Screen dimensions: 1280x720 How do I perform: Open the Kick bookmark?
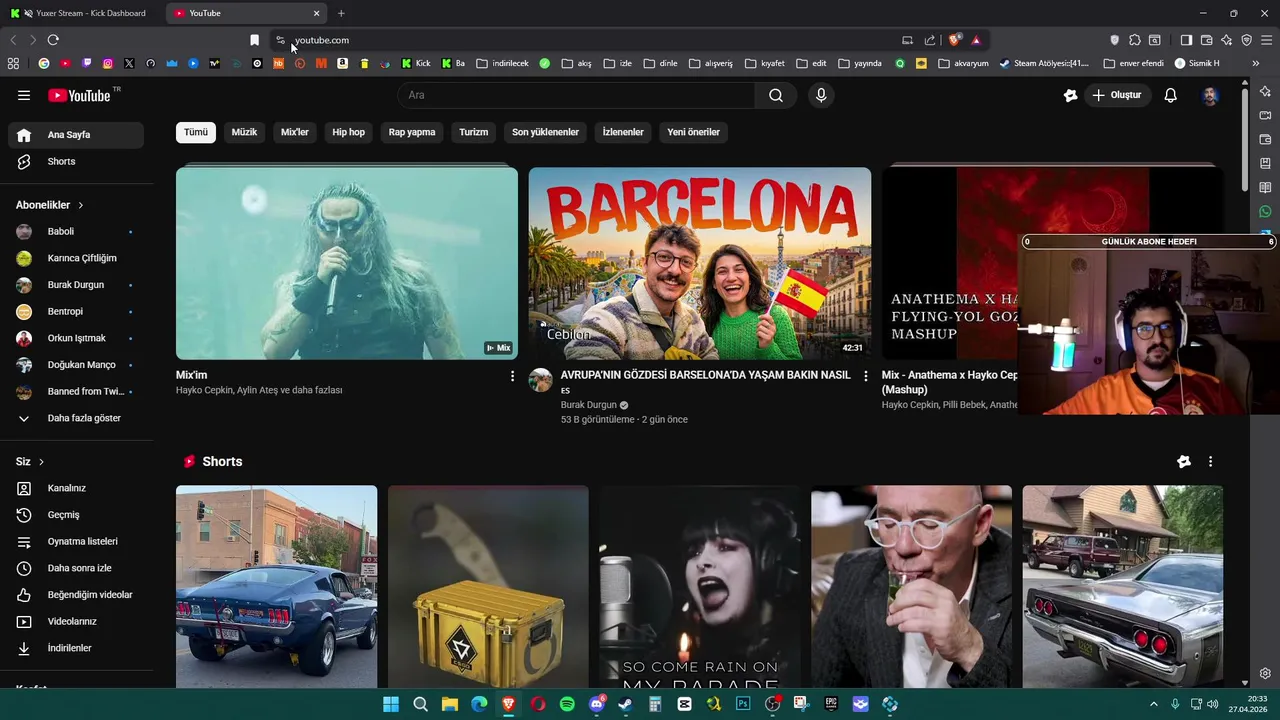416,63
